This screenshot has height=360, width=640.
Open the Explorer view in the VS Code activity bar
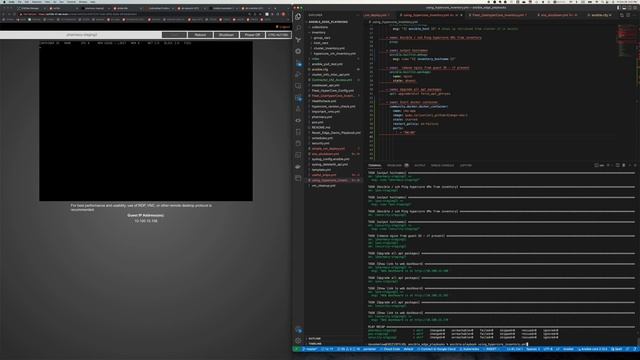[x=298, y=17]
